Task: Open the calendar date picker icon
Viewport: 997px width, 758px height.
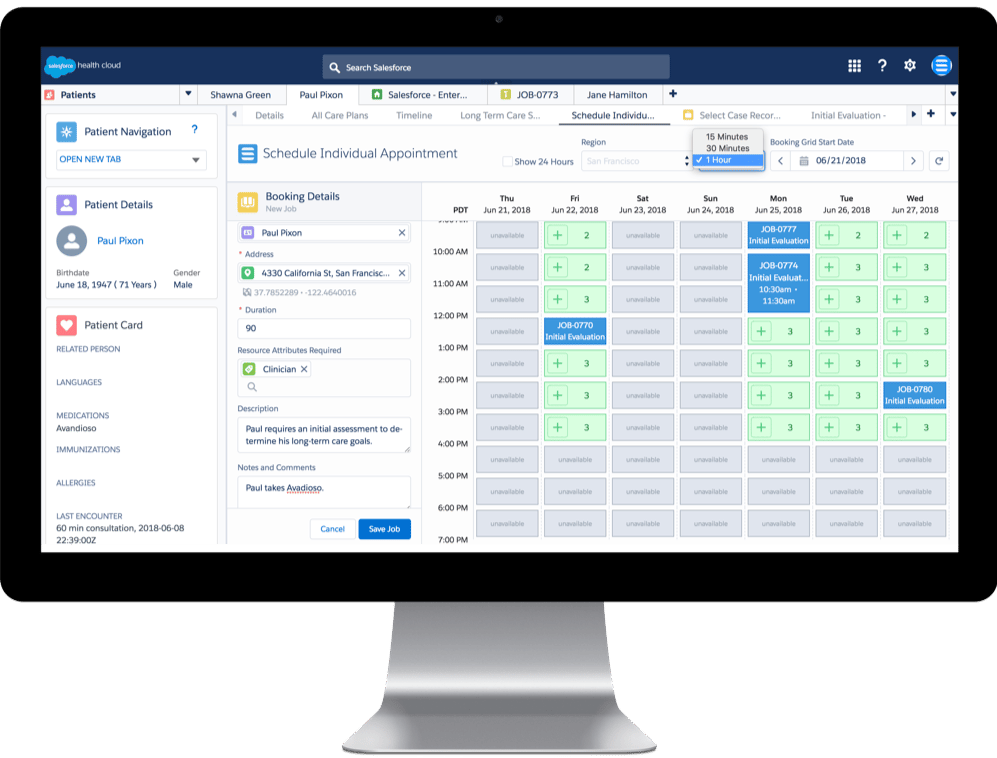Action: (804, 161)
